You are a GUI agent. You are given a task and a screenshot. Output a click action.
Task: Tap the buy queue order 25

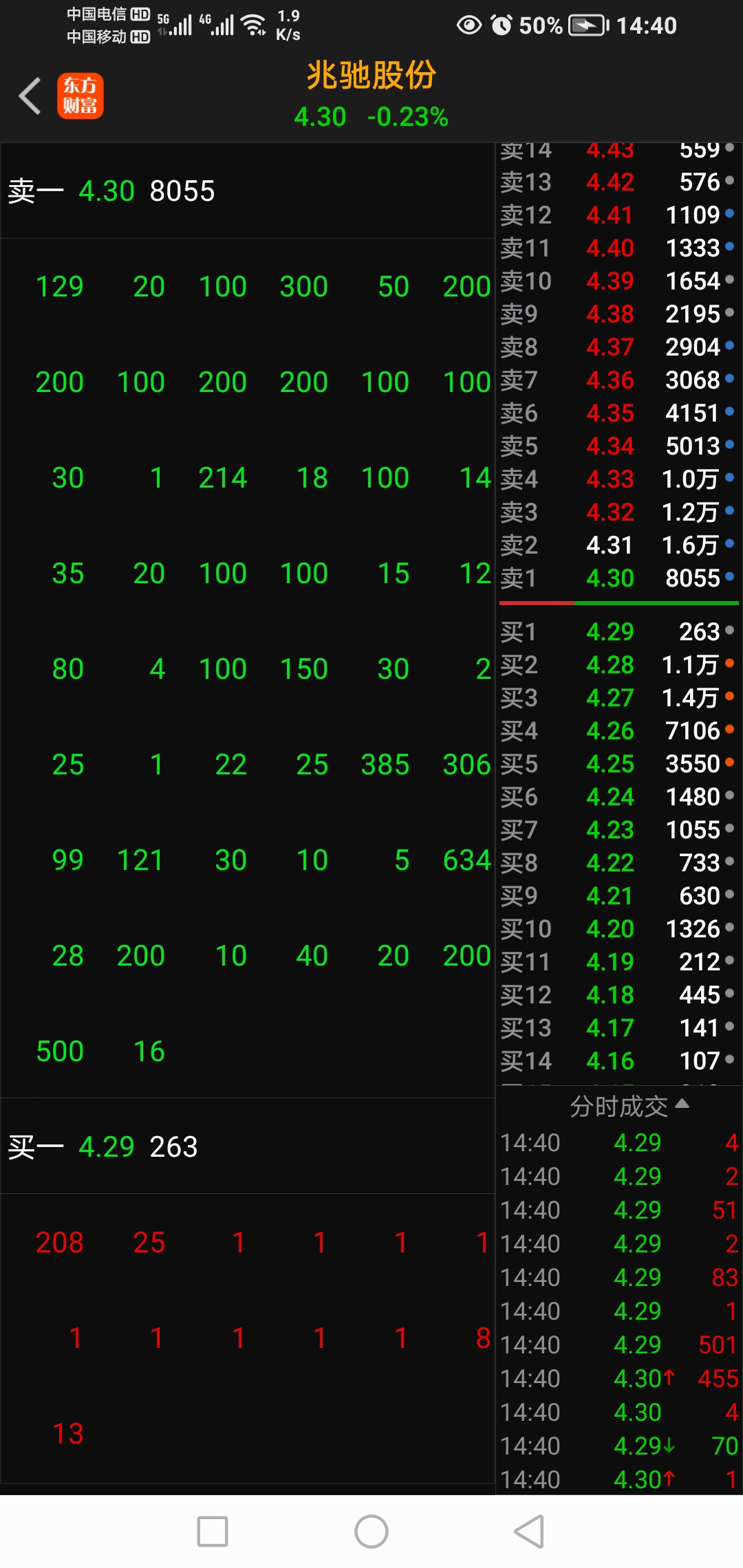tap(149, 1242)
